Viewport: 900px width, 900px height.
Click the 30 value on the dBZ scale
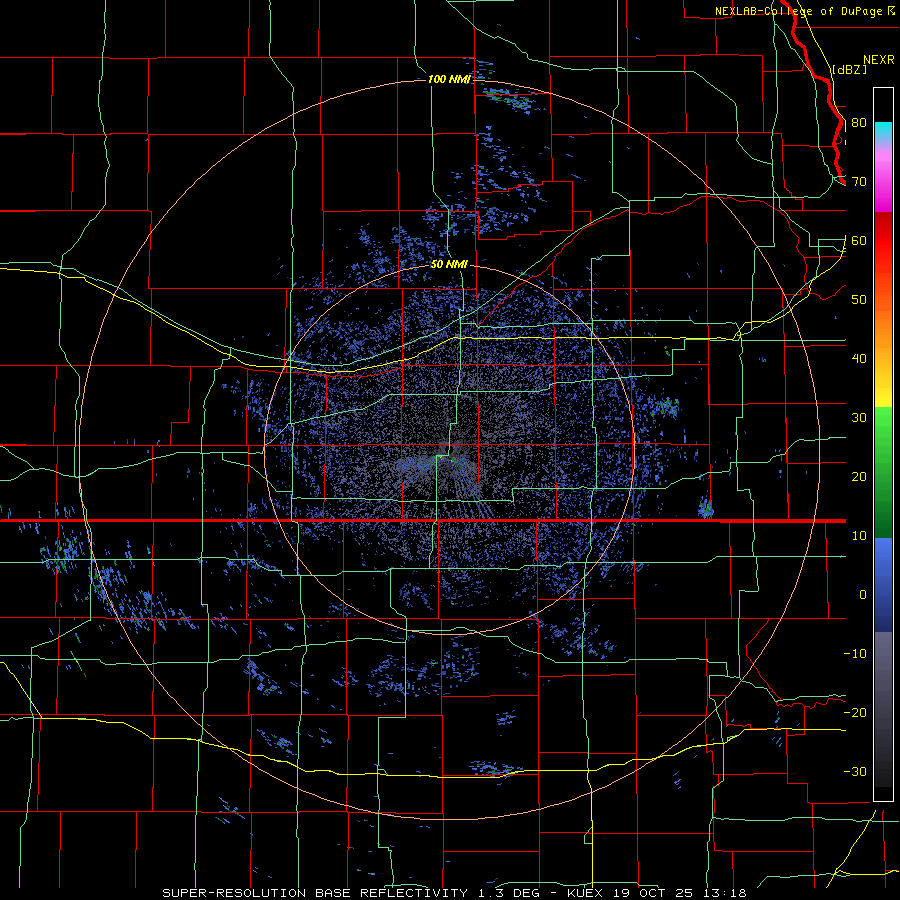[859, 418]
